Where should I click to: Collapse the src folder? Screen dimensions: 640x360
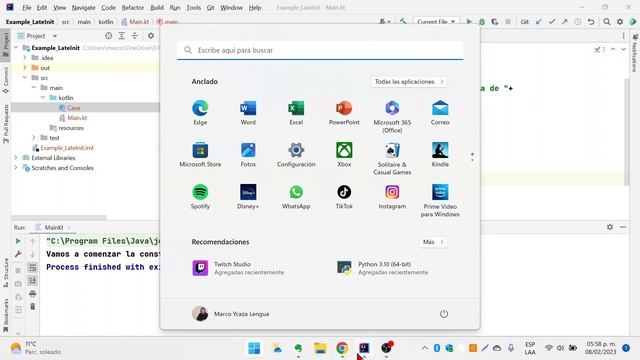[25, 78]
